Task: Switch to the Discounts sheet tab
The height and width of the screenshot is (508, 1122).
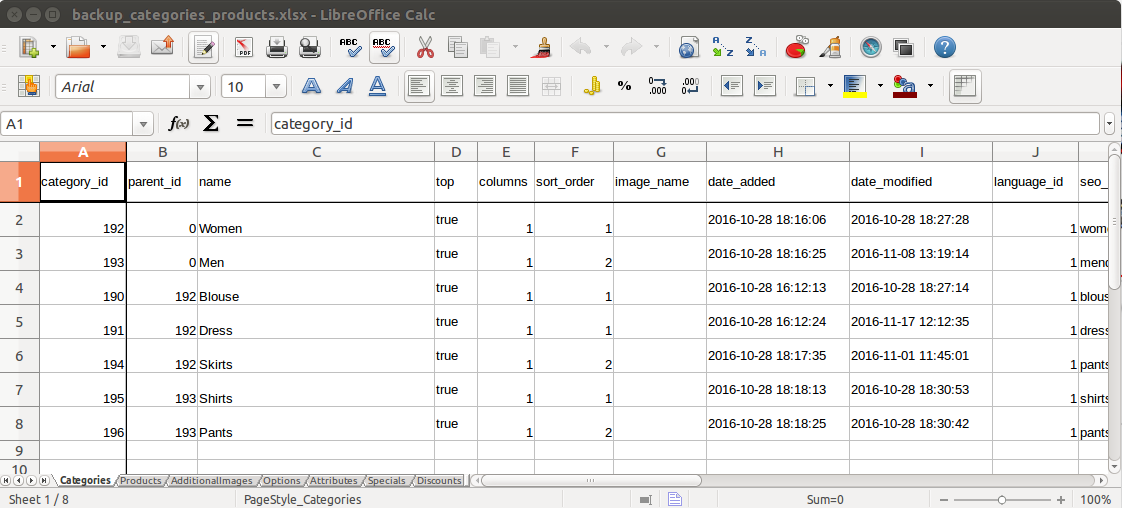Action: 439,481
